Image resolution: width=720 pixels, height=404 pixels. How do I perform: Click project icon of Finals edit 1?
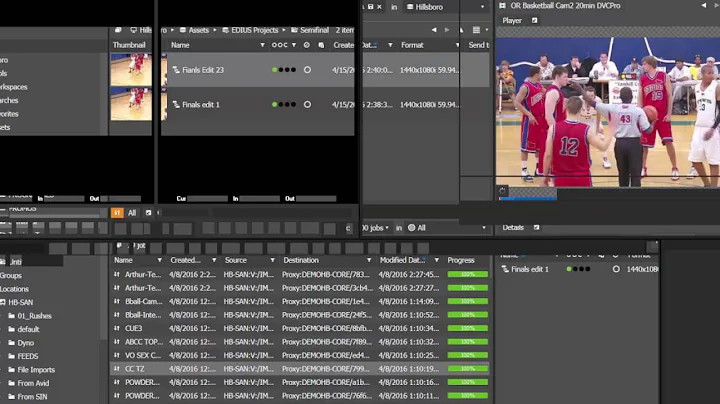coord(176,105)
